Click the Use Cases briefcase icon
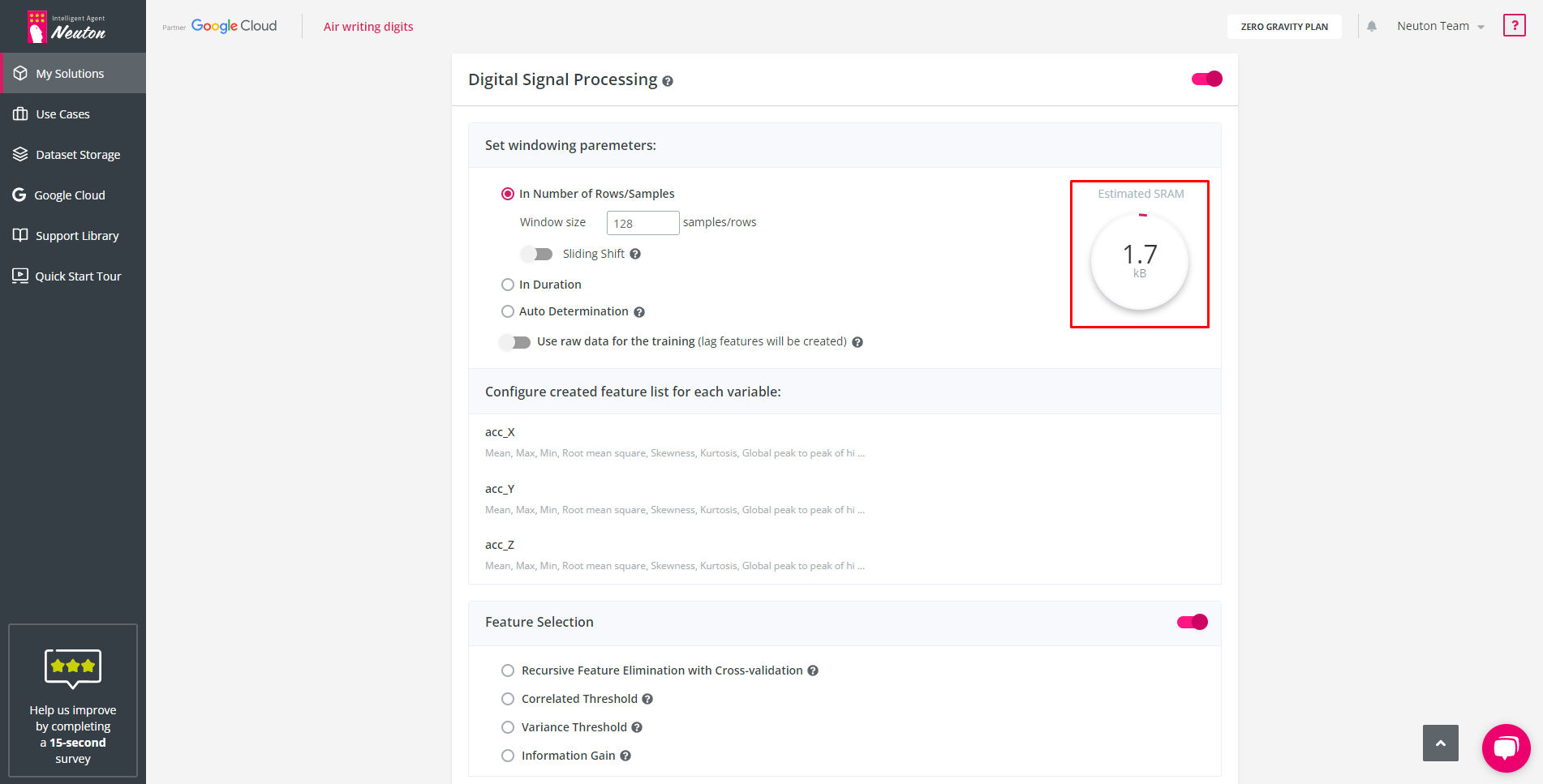This screenshot has width=1543, height=784. 20,114
